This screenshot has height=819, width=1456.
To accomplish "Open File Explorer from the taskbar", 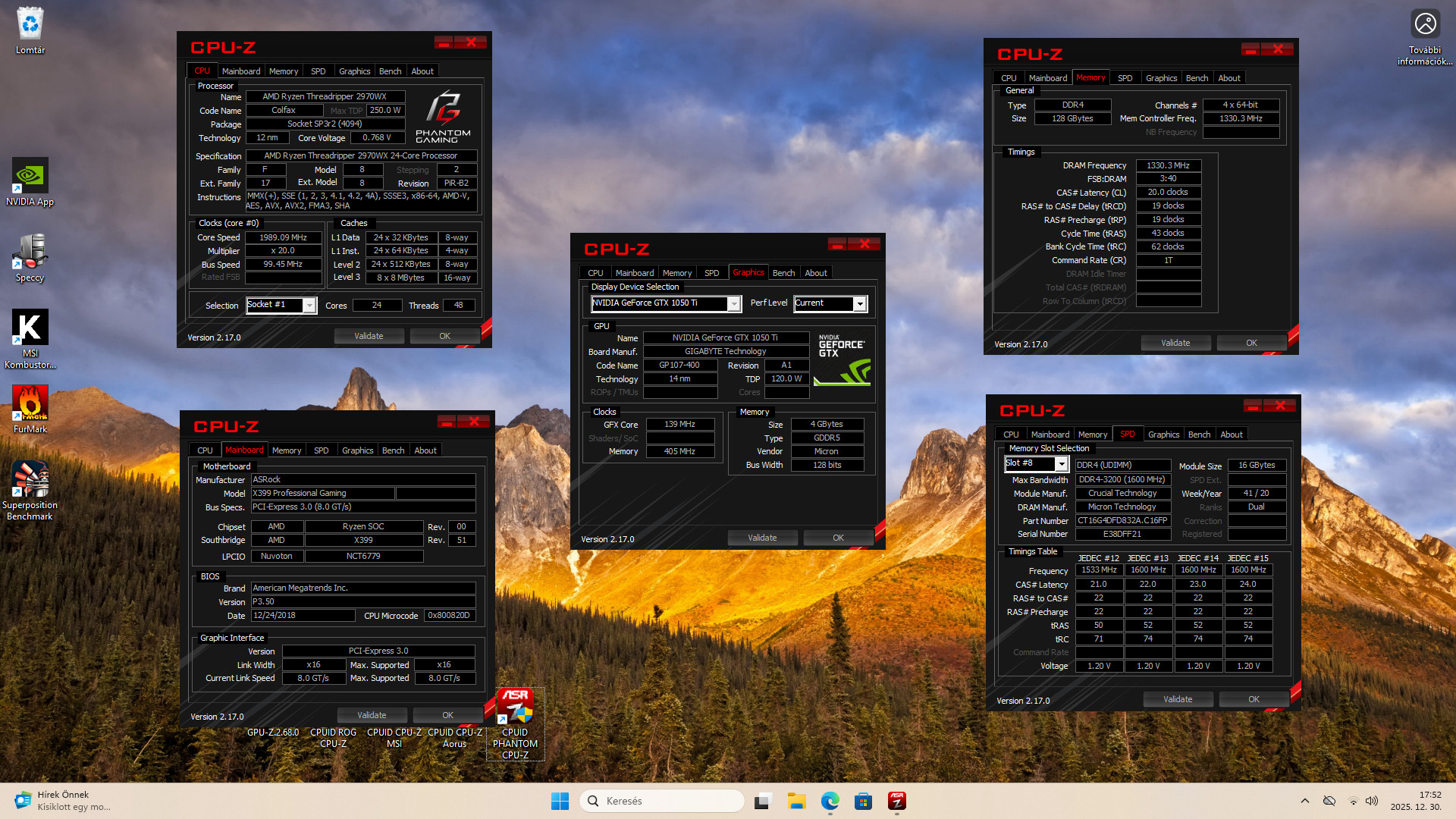I will pos(796,801).
